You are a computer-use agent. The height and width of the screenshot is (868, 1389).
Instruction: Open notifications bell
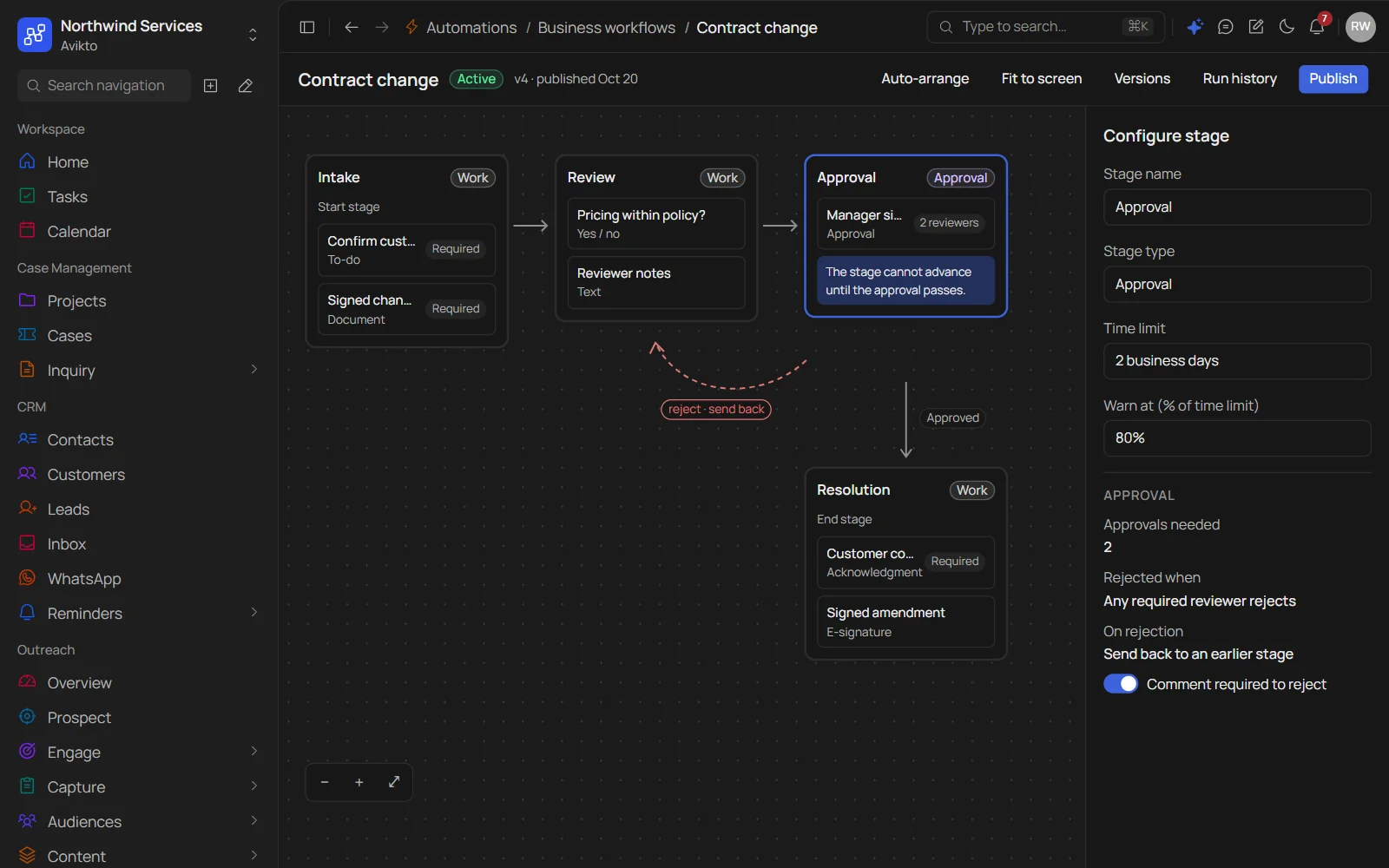[x=1317, y=27]
